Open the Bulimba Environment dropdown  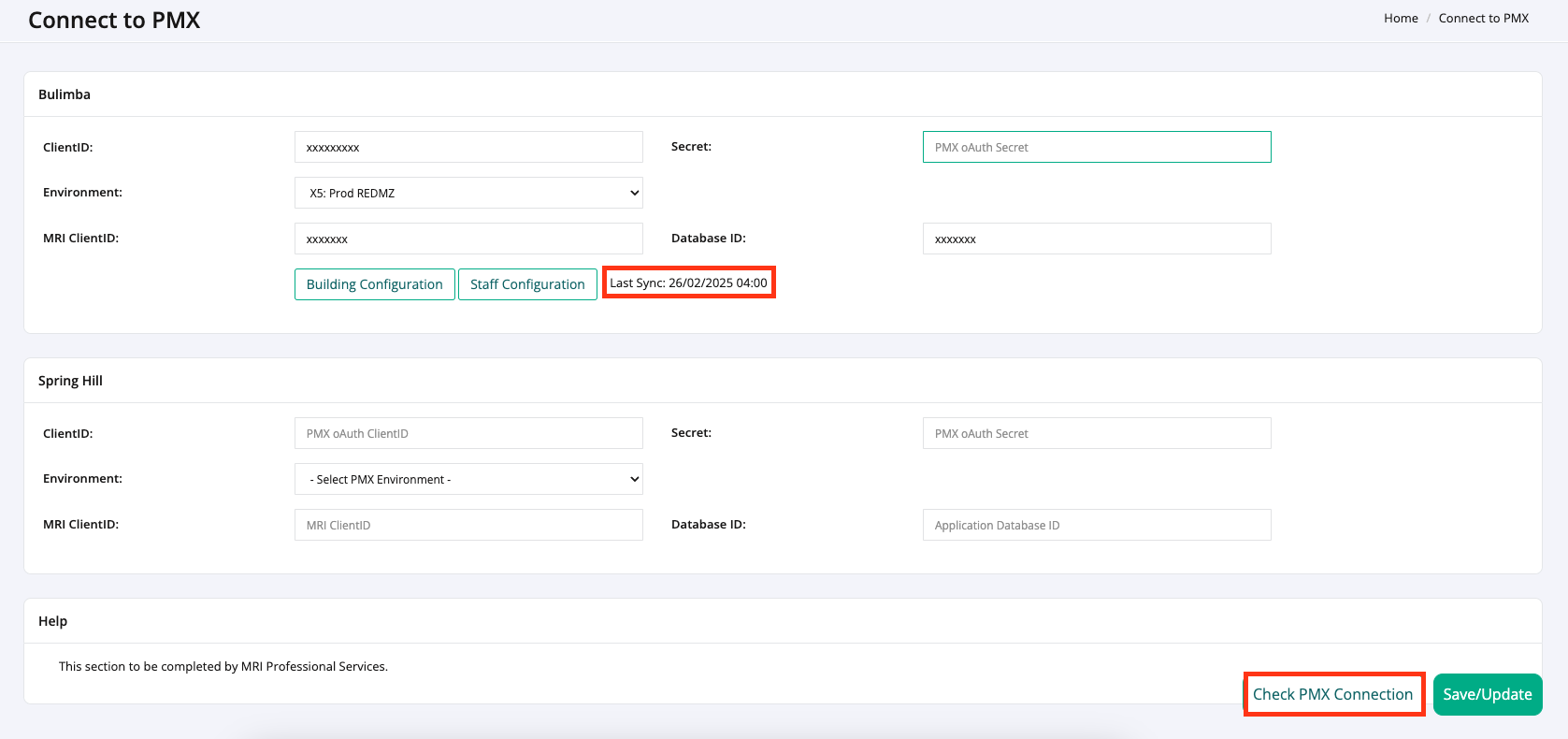coord(468,193)
